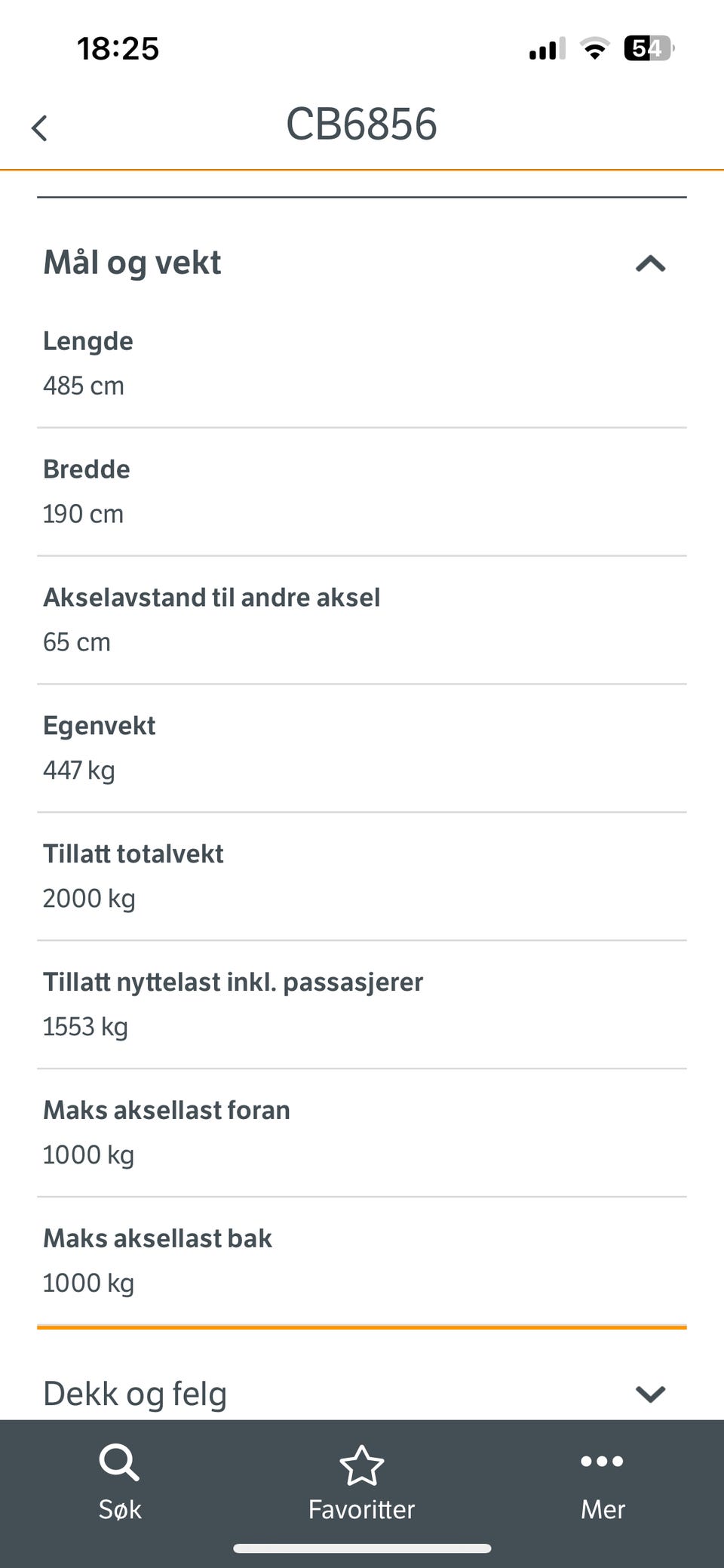Image resolution: width=724 pixels, height=1568 pixels.
Task: Expand the Dekk og felg chevron
Action: (x=650, y=1394)
